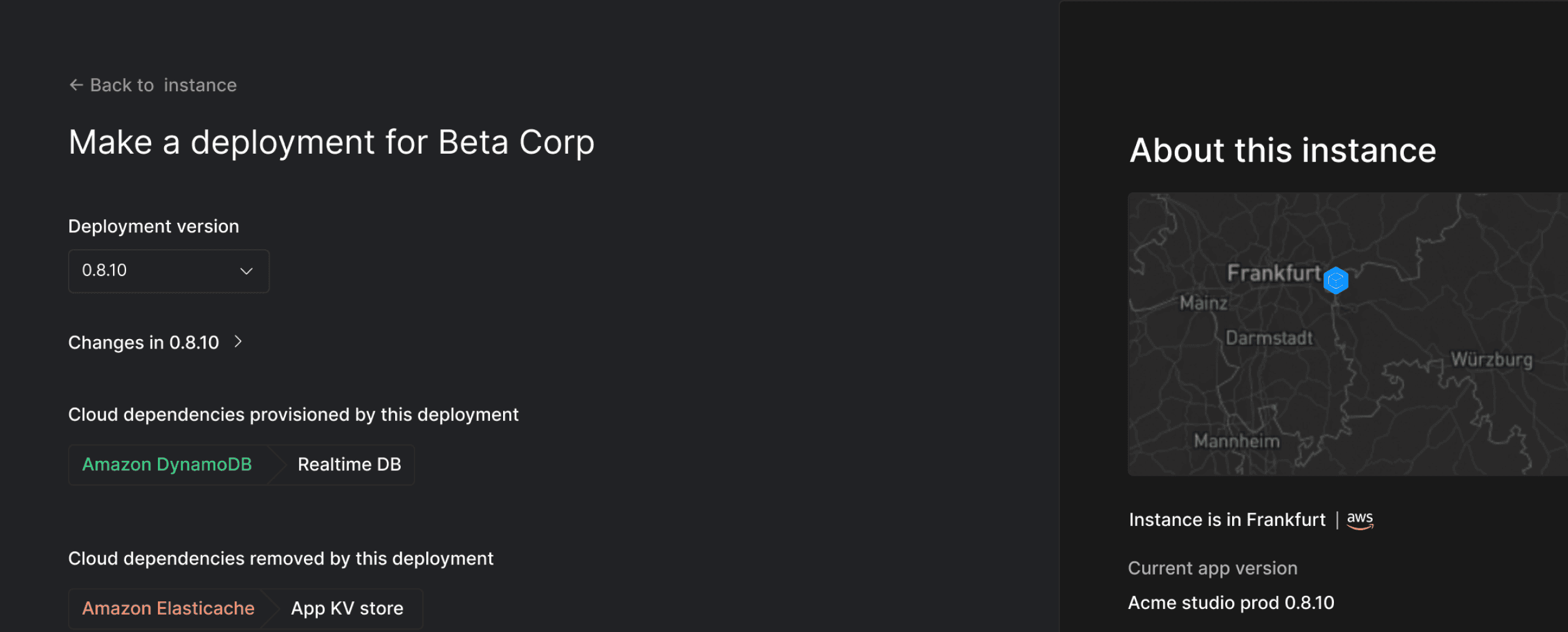Select the Amazon Elasticache dependency
The image size is (1568, 632).
[x=169, y=608]
